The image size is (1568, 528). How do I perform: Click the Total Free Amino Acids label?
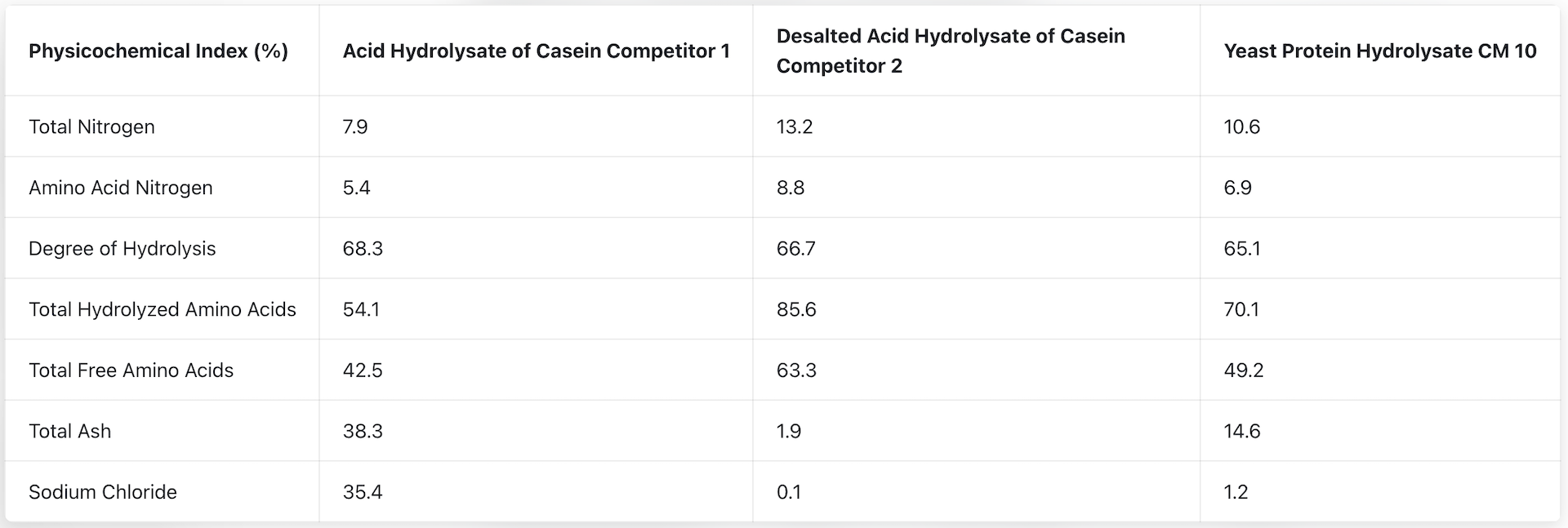pos(131,370)
